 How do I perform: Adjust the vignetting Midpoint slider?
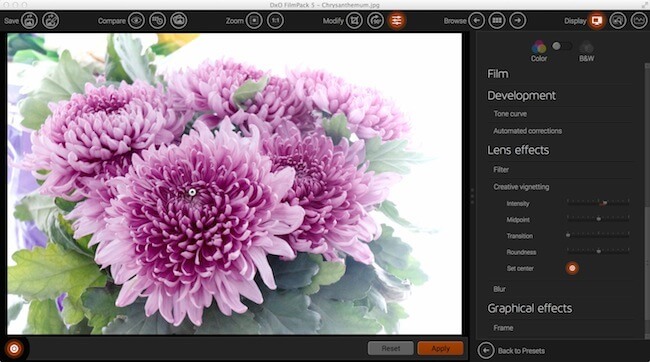[x=598, y=219]
